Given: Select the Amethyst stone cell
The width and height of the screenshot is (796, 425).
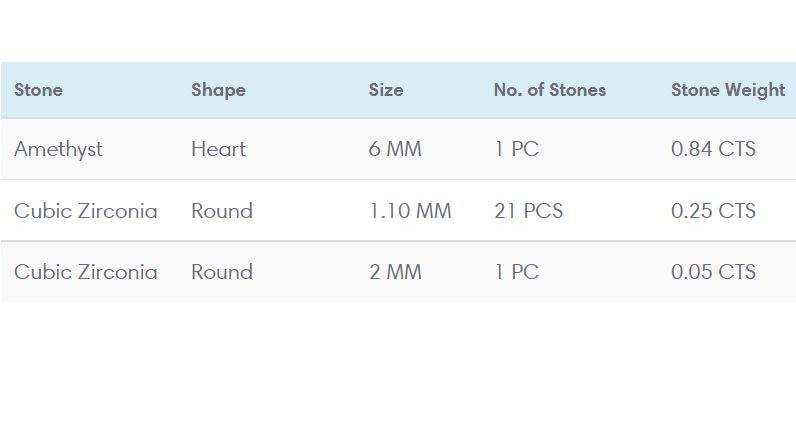Looking at the screenshot, I should point(58,150).
